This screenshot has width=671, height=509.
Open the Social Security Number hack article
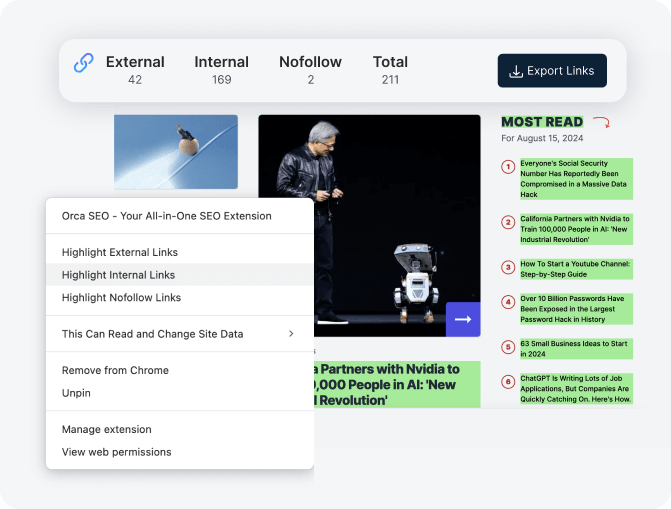[x=576, y=179]
